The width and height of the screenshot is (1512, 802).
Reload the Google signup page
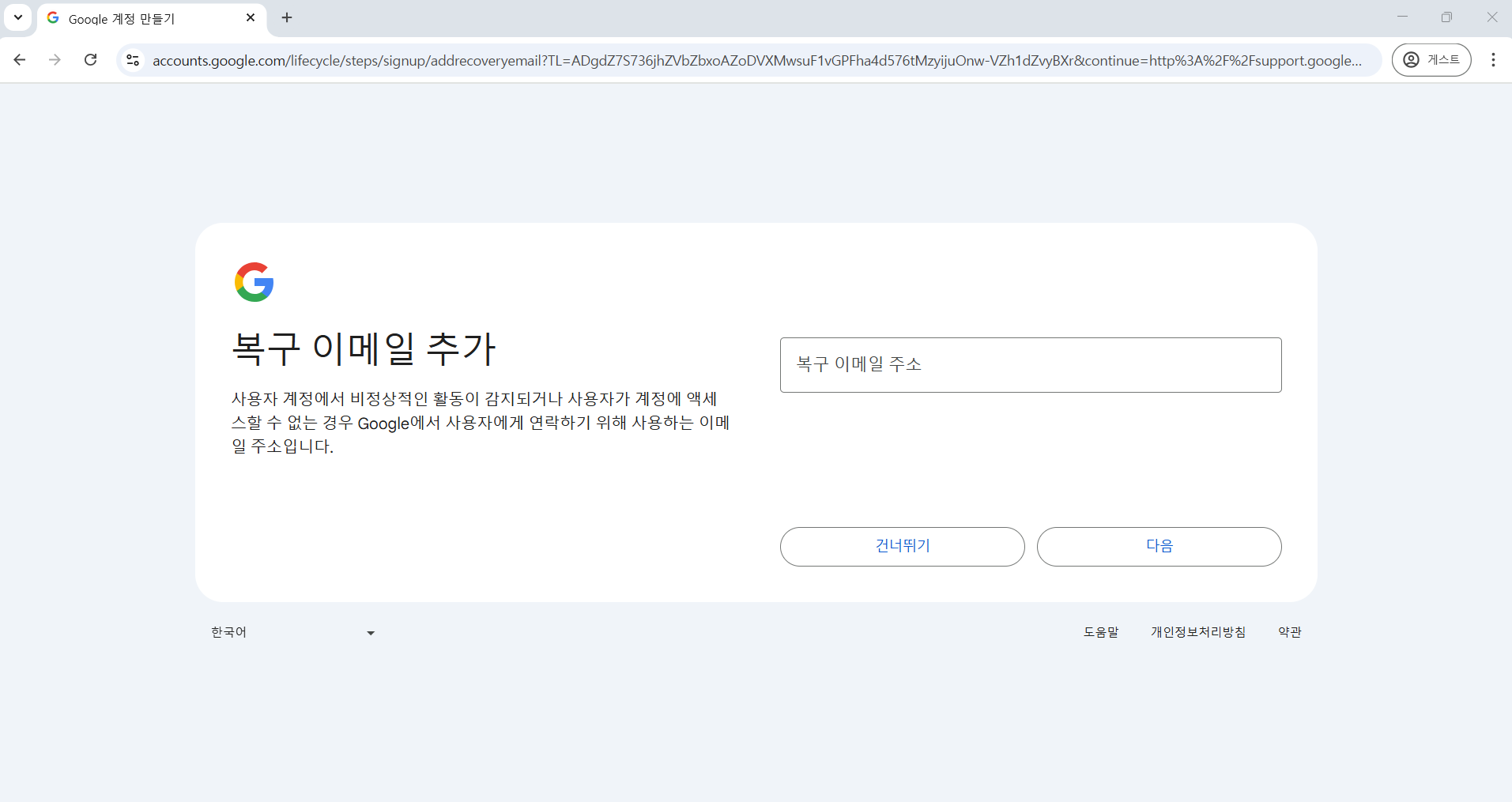(x=91, y=60)
